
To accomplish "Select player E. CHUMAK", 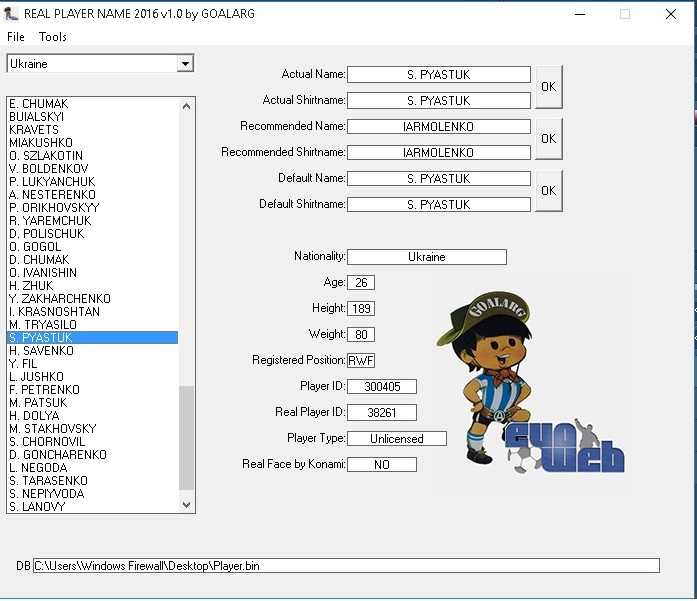I will [x=92, y=104].
